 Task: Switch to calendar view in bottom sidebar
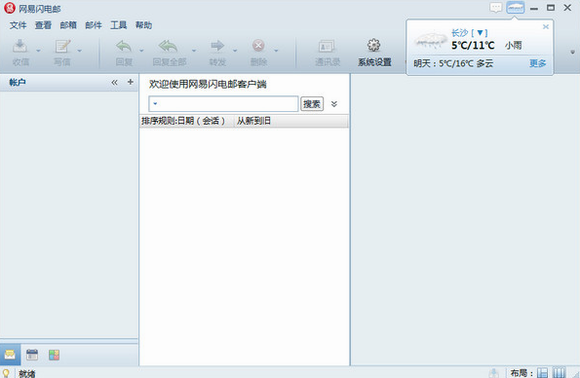tap(32, 355)
